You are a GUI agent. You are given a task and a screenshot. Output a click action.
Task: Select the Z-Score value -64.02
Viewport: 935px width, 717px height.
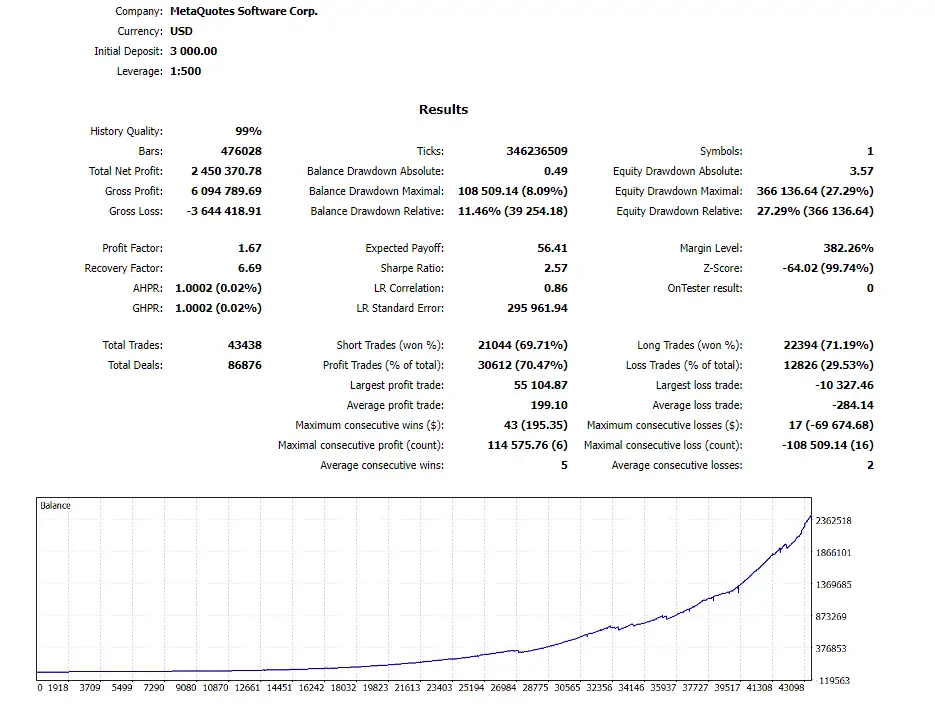828,268
